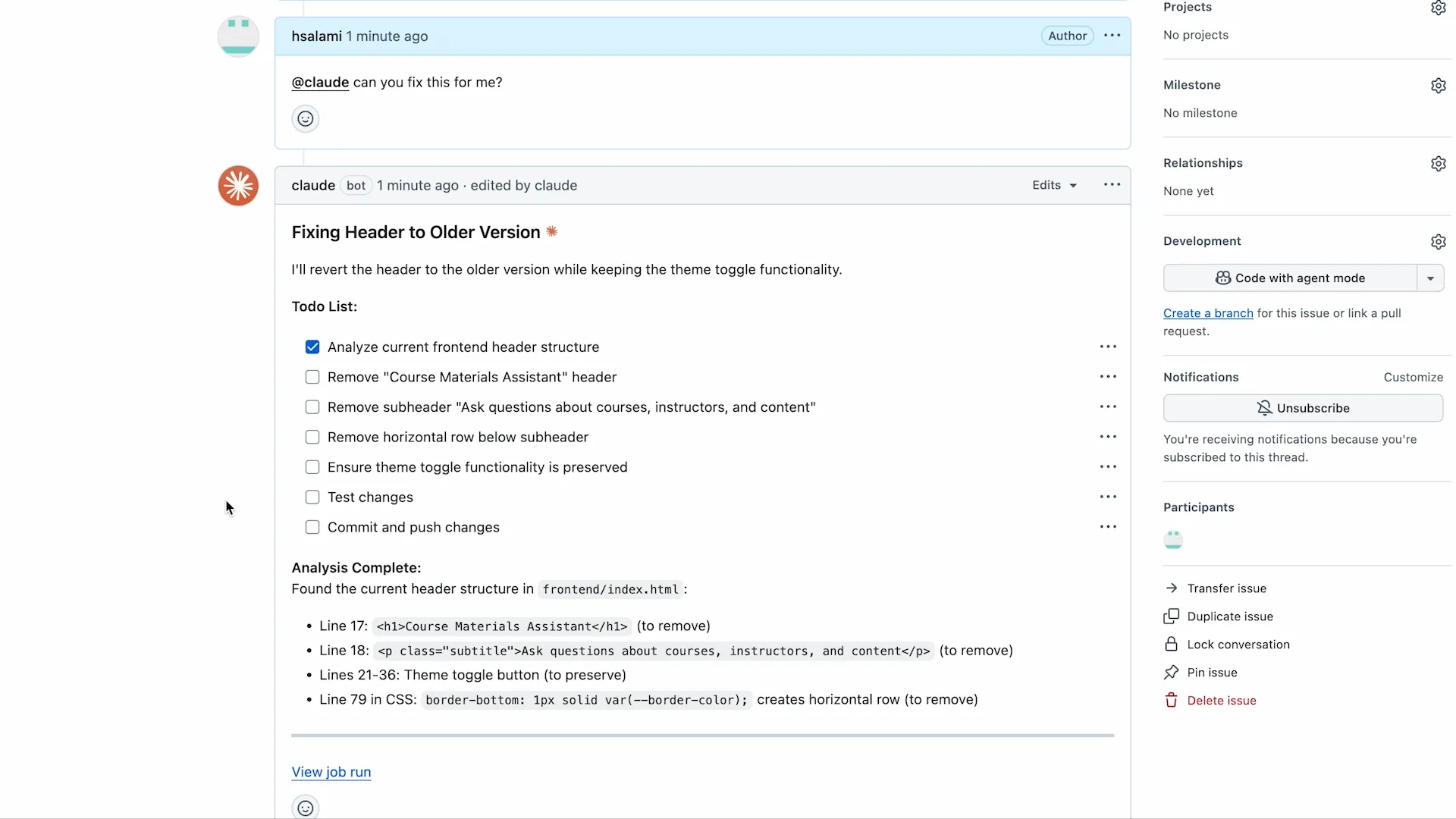Click the Delete issue trash icon
The width and height of the screenshot is (1456, 819).
pos(1172,701)
